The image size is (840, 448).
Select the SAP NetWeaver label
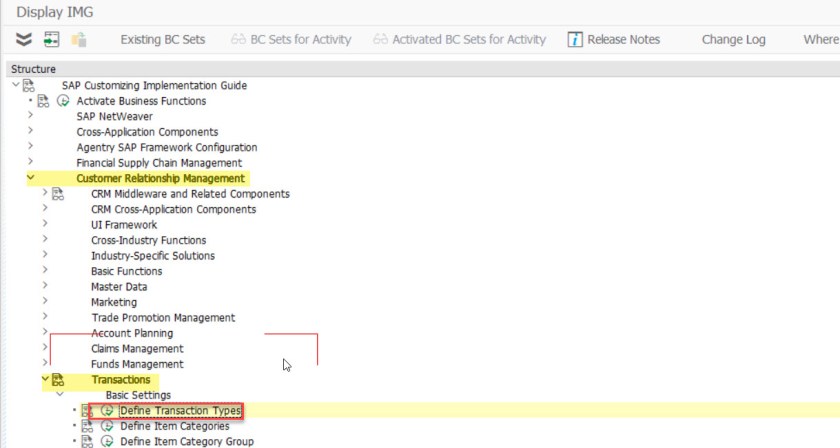pos(114,116)
